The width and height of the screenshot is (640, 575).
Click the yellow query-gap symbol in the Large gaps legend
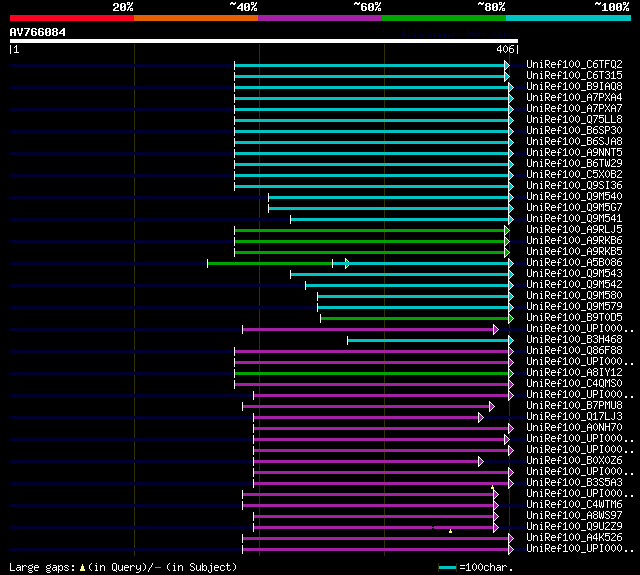pos(82,568)
